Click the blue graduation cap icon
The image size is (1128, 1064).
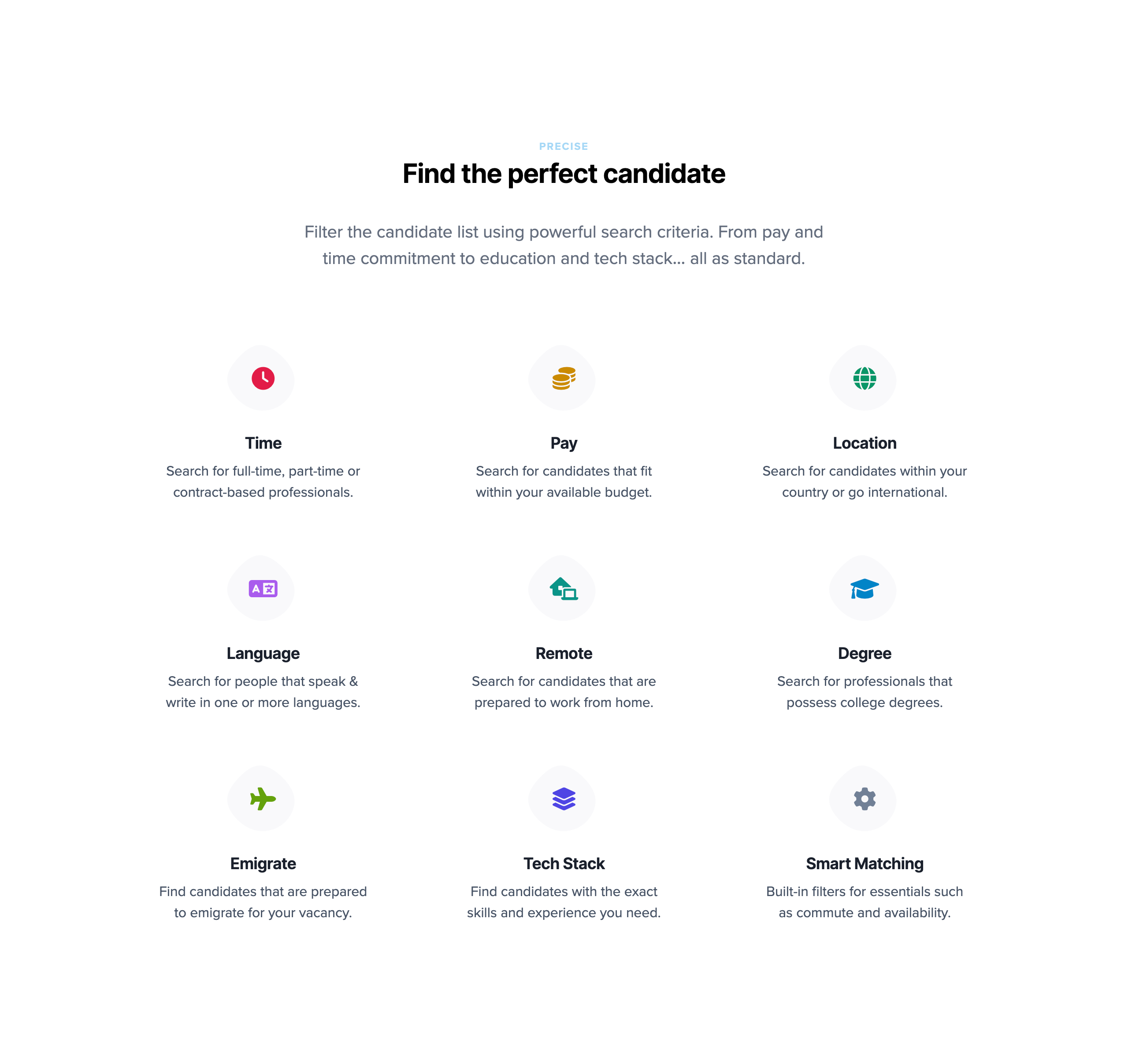[865, 588]
